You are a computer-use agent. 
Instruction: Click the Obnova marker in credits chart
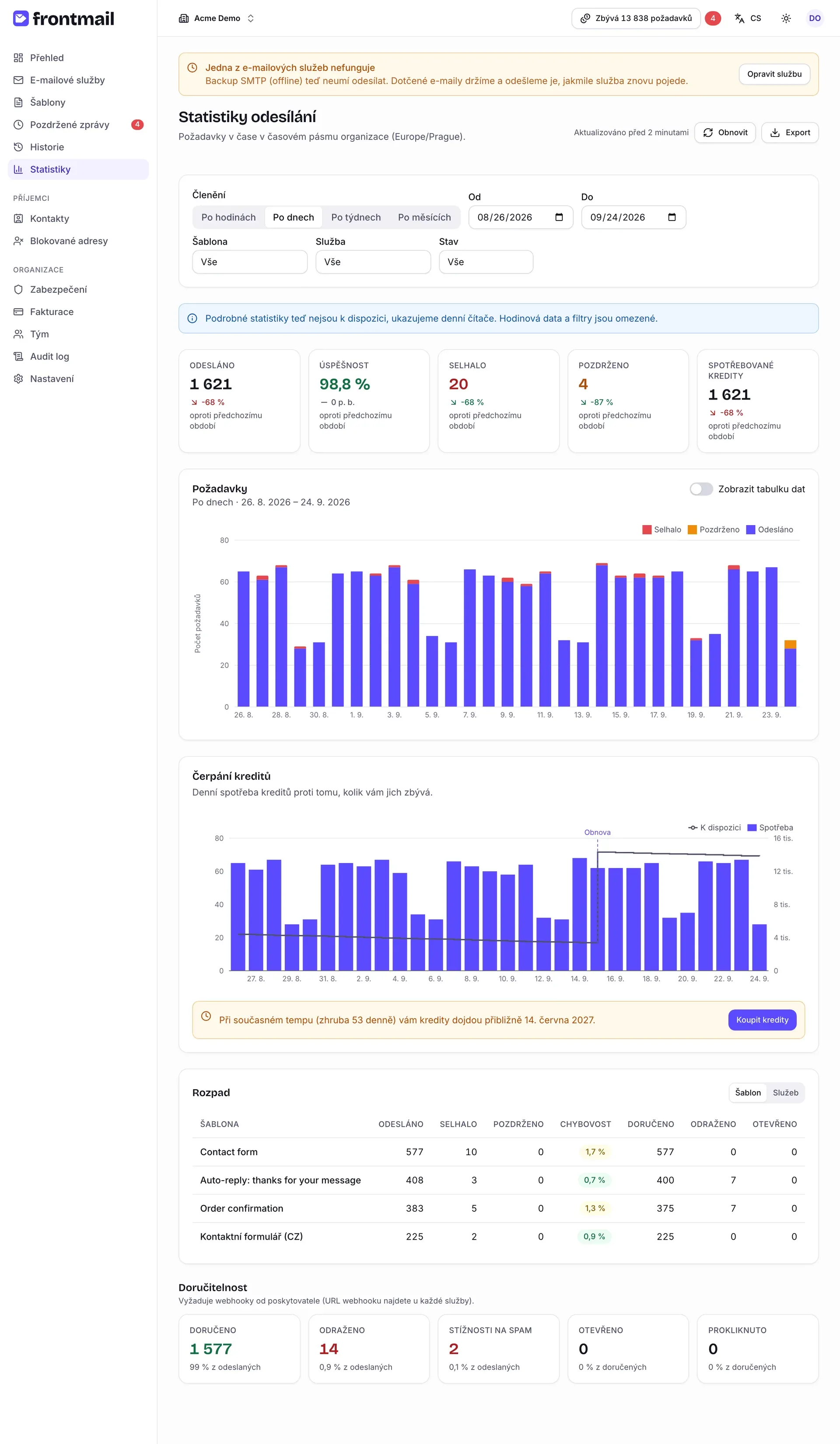pyautogui.click(x=597, y=833)
